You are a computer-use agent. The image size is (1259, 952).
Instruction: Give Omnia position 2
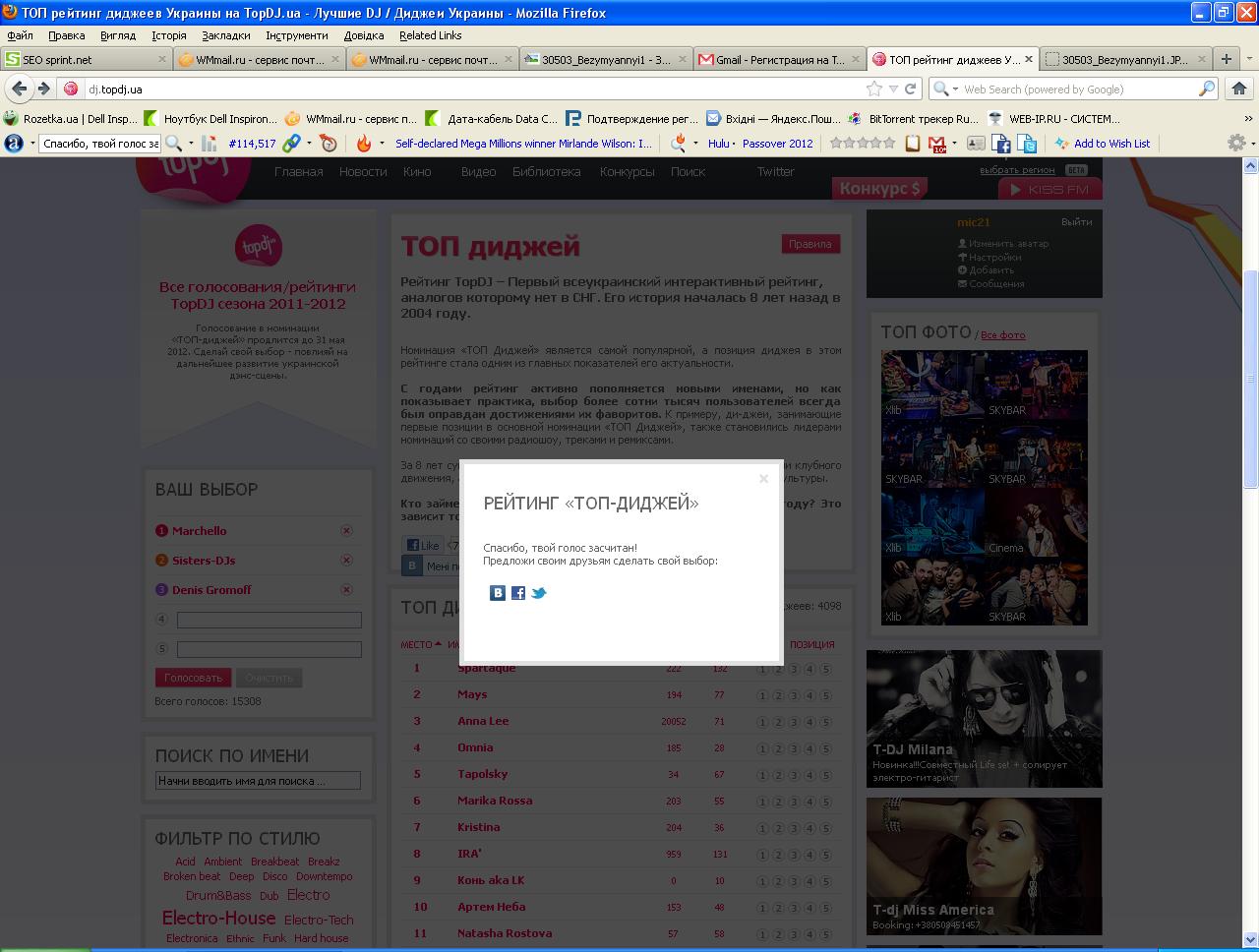(x=778, y=748)
